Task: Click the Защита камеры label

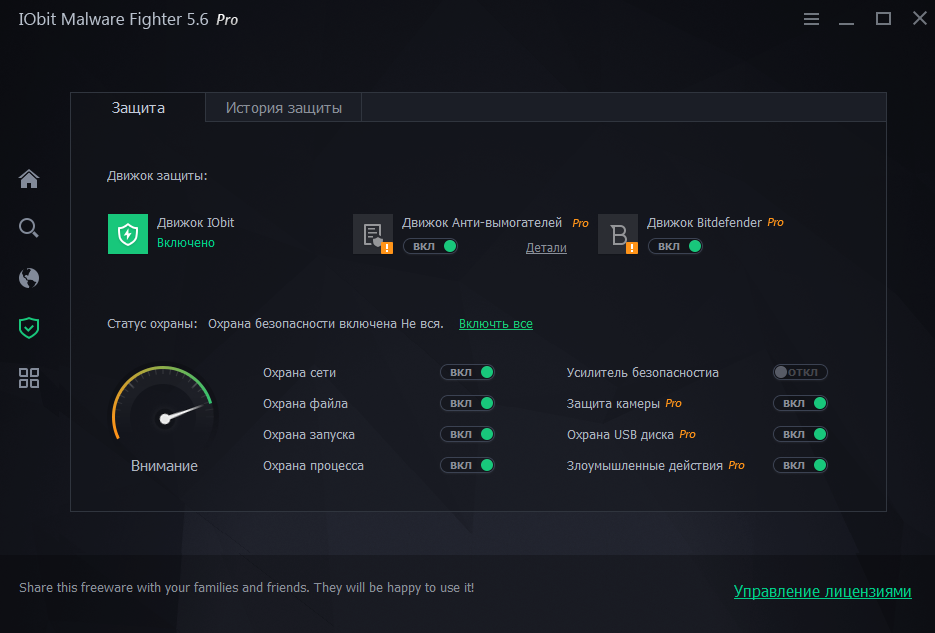Action: tap(613, 404)
